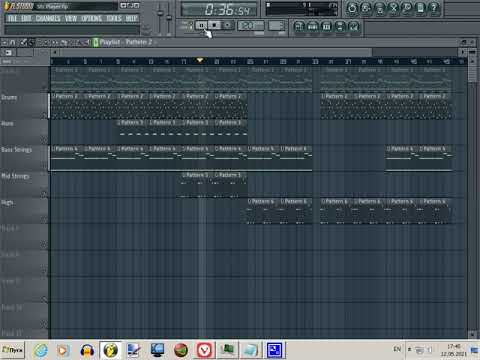This screenshot has width=480, height=360.
Task: Open clip menu of first Pattern 6 clip
Action: tap(249, 201)
